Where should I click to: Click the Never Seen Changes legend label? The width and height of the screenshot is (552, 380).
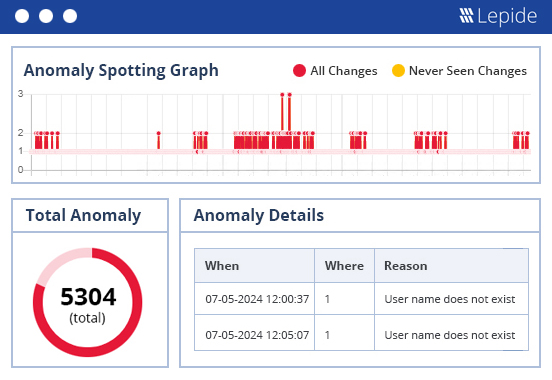(468, 71)
